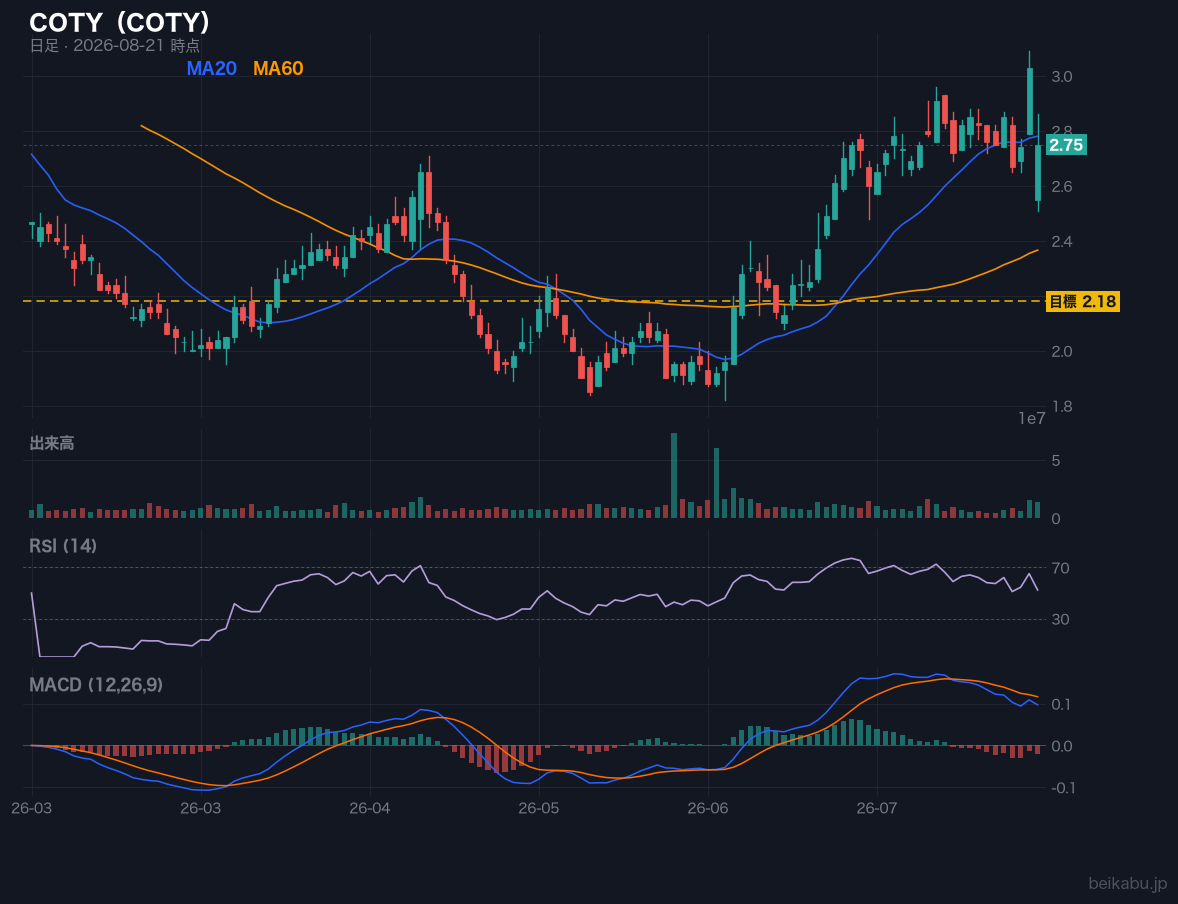1178x904 pixels.
Task: Click the MACD axis value 0.1
Action: (x=1062, y=704)
